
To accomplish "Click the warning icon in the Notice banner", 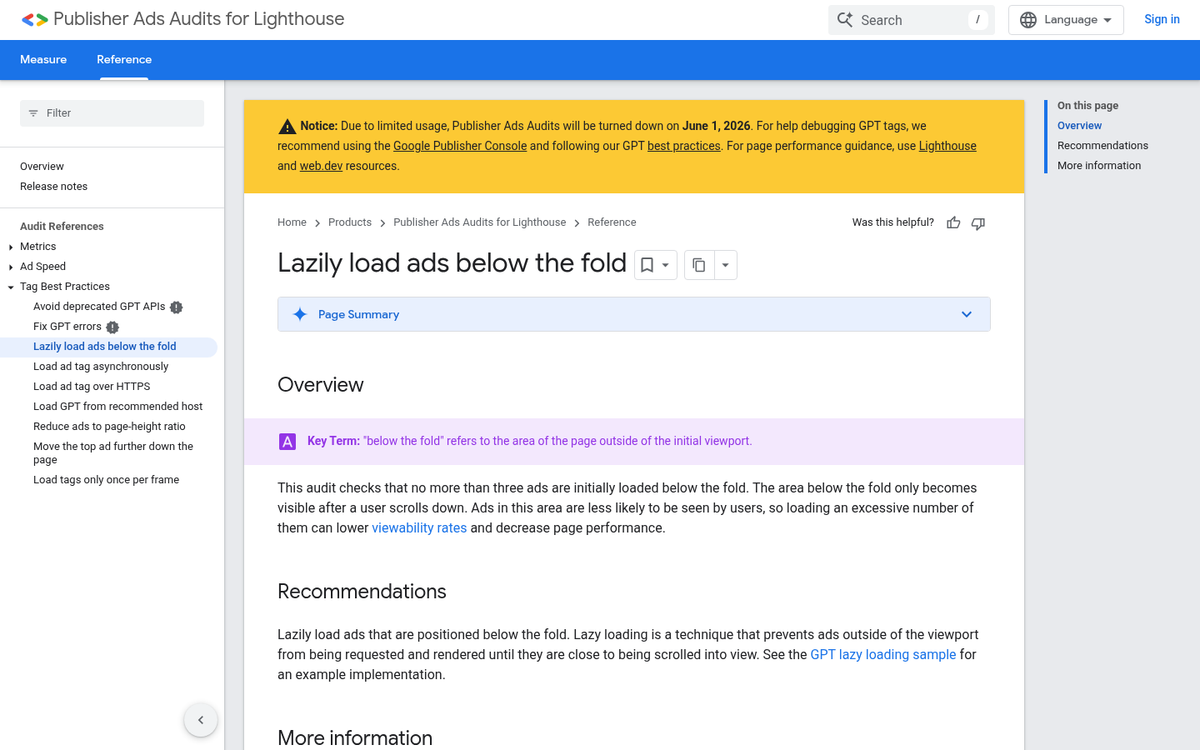I will 288,125.
